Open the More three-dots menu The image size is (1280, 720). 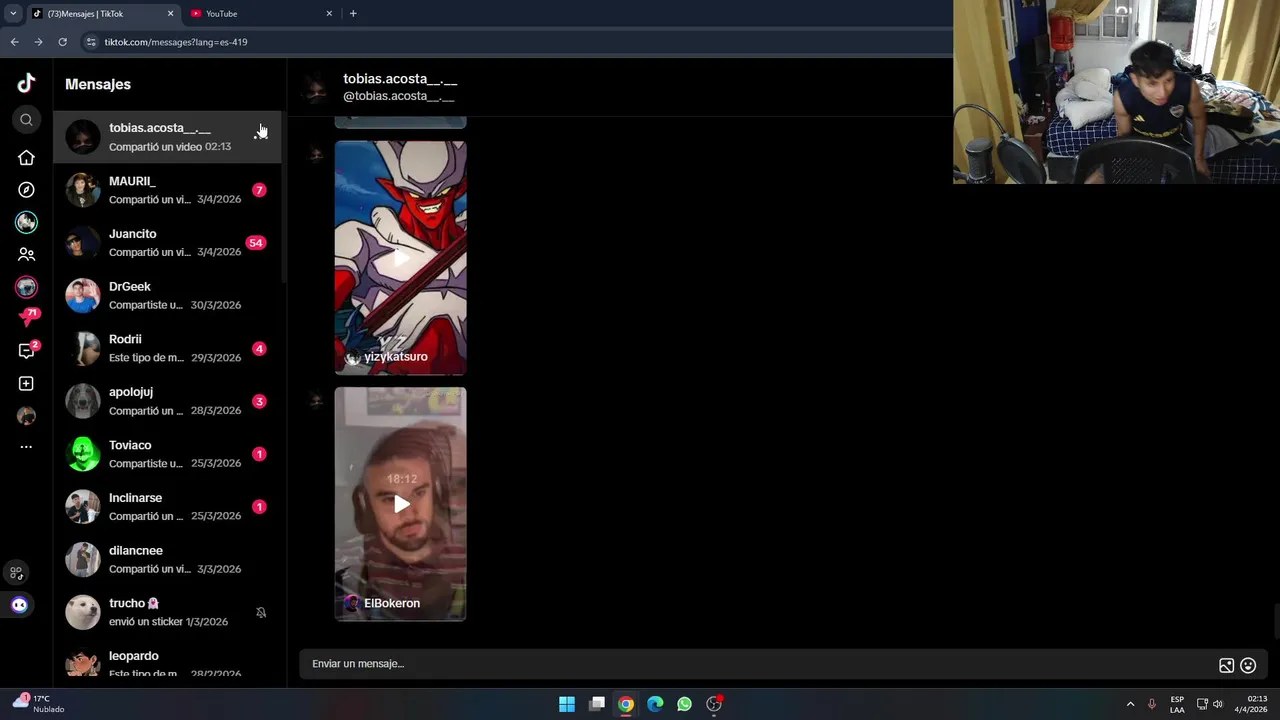(26, 447)
